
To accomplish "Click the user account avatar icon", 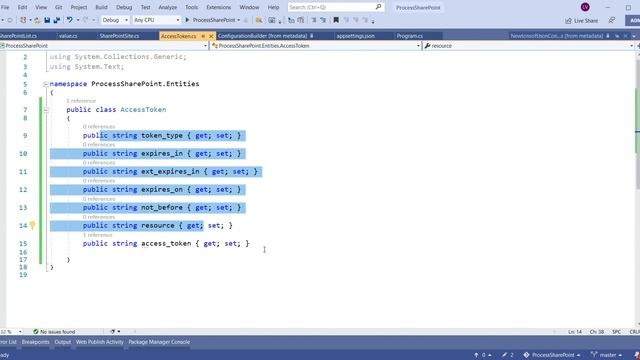I will click(585, 7).
